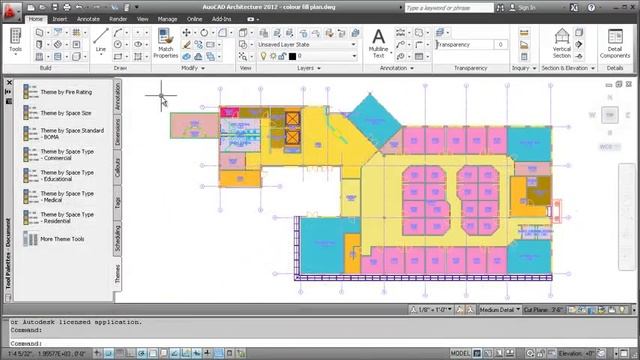Open the large Tools button in Build panel
The height and width of the screenshot is (360, 640).
pos(16,41)
